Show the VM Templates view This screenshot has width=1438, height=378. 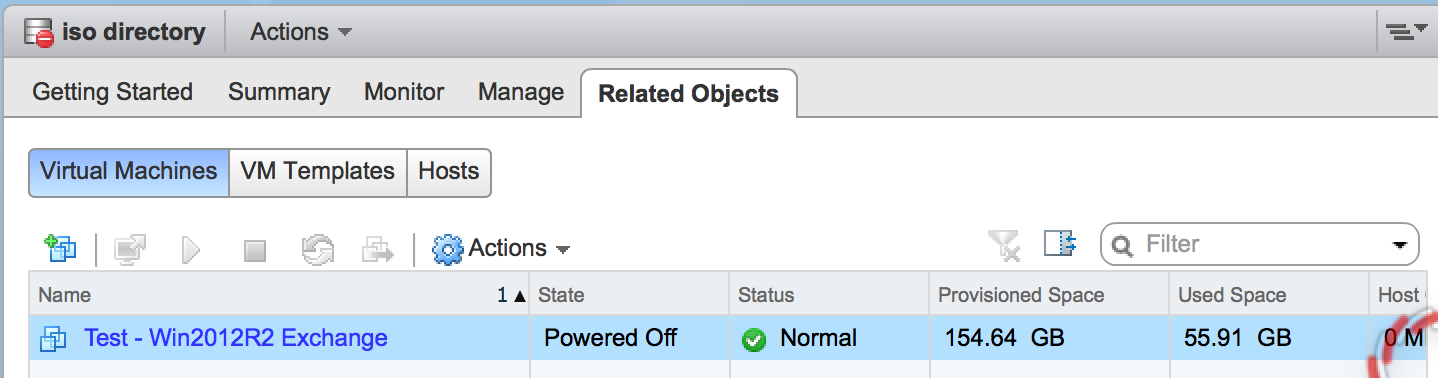tap(318, 171)
